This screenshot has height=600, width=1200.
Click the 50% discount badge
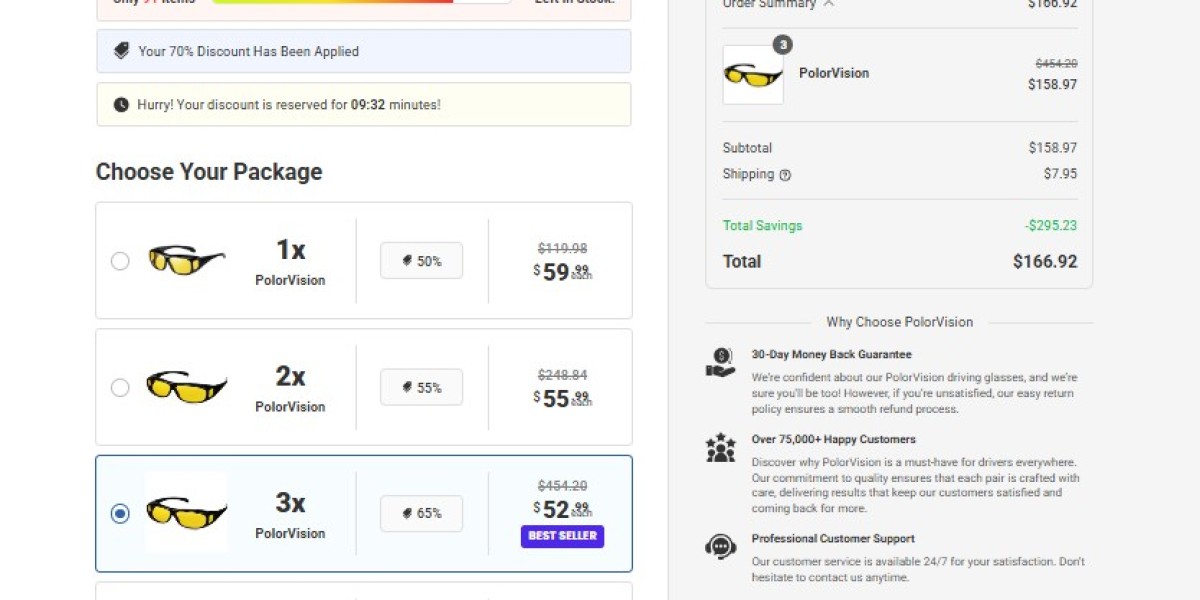421,261
